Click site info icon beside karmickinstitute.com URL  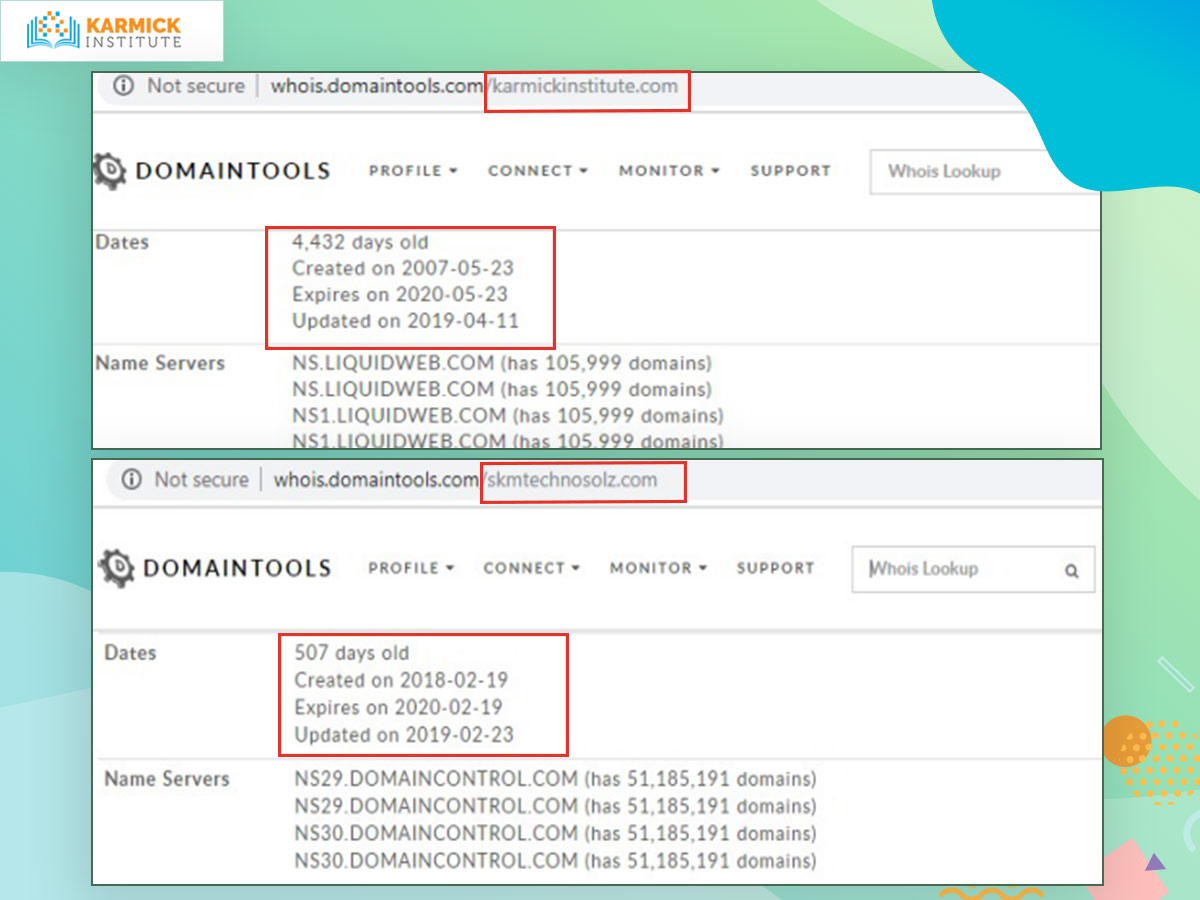(x=124, y=86)
